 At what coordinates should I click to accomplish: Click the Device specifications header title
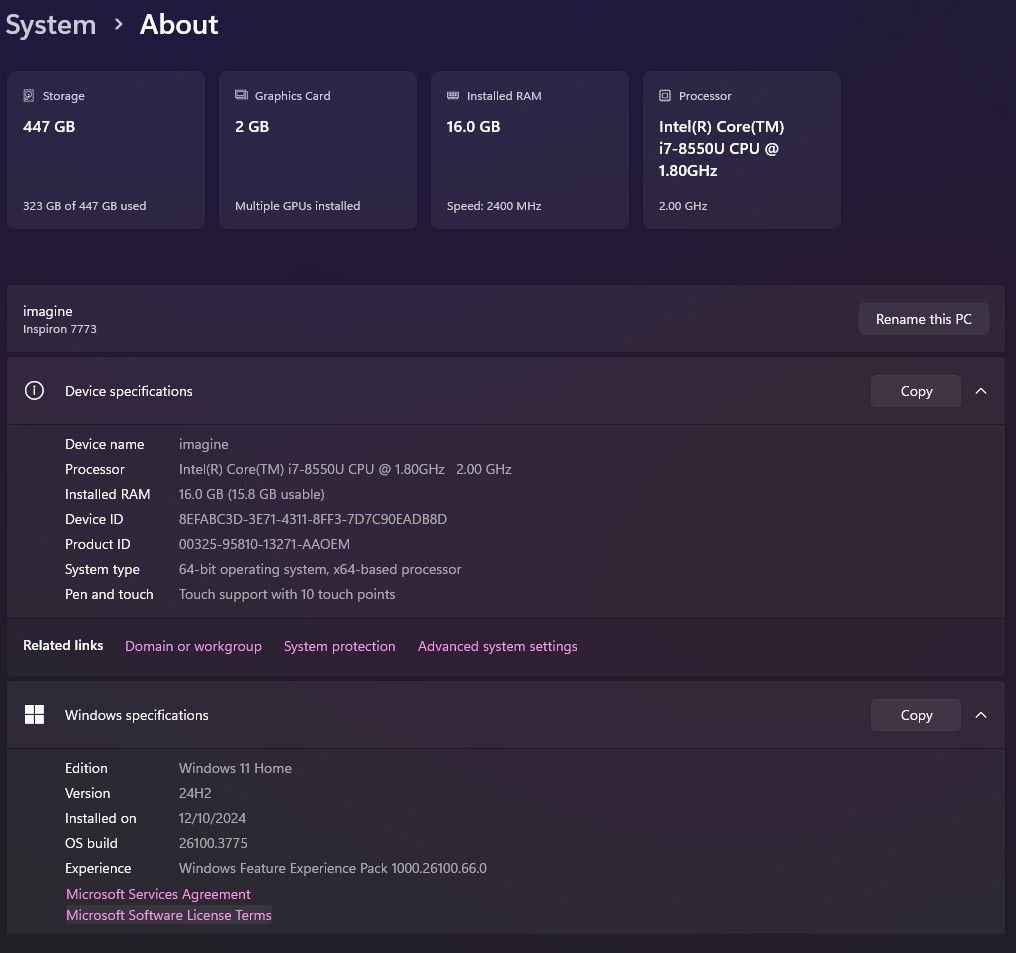(x=128, y=391)
